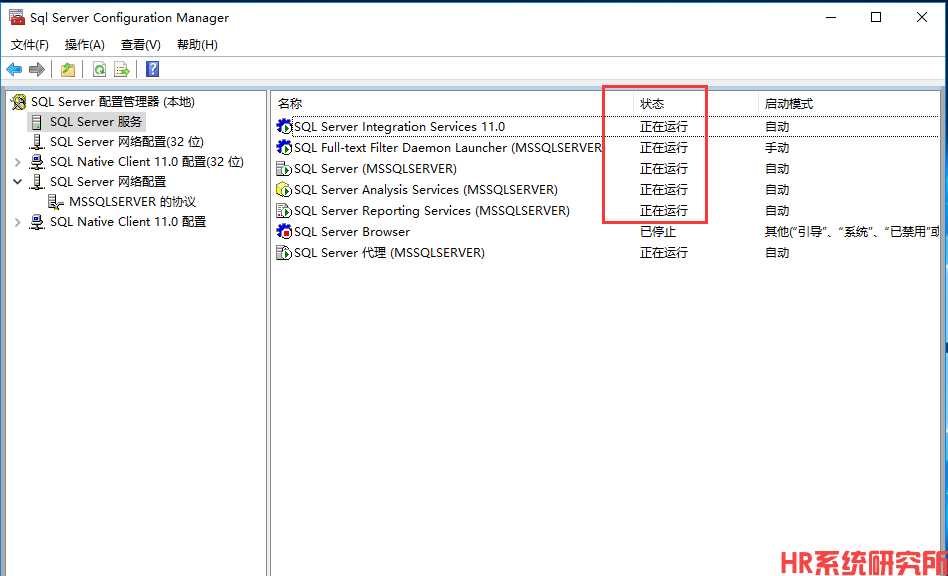This screenshot has width=948, height=576.
Task: Click the SQL Server Reporting Services icon
Action: pos(284,211)
